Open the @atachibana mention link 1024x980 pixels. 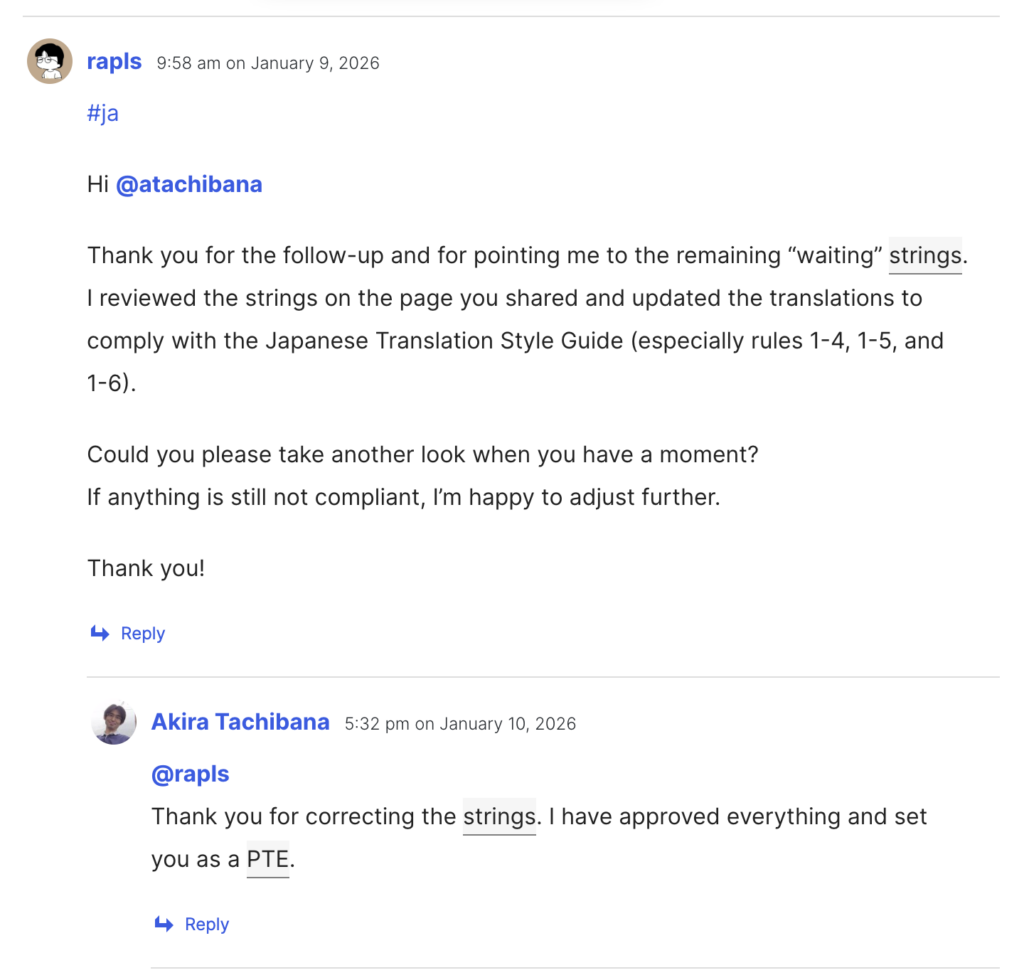(x=189, y=185)
